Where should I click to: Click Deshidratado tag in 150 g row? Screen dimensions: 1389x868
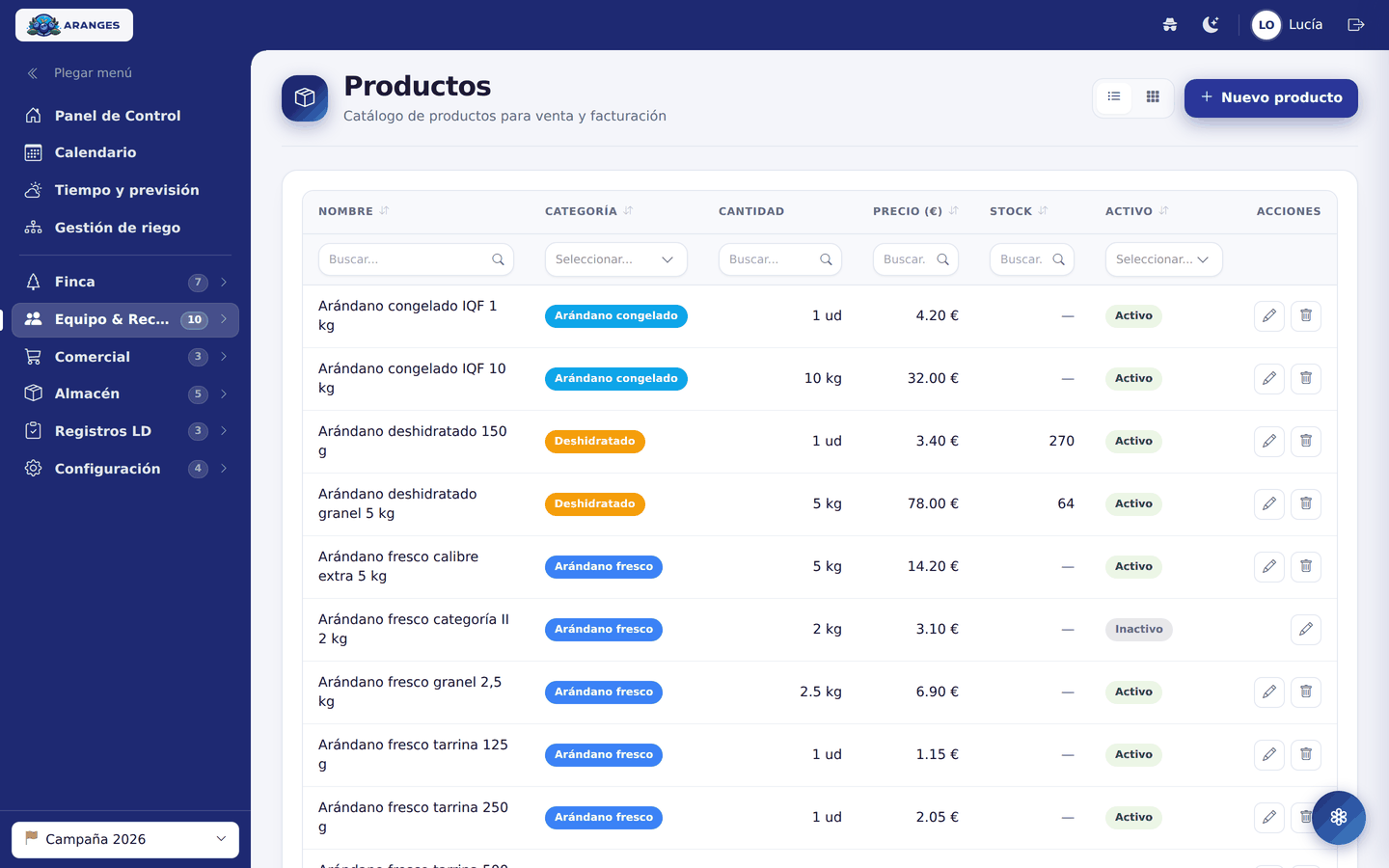click(x=595, y=442)
